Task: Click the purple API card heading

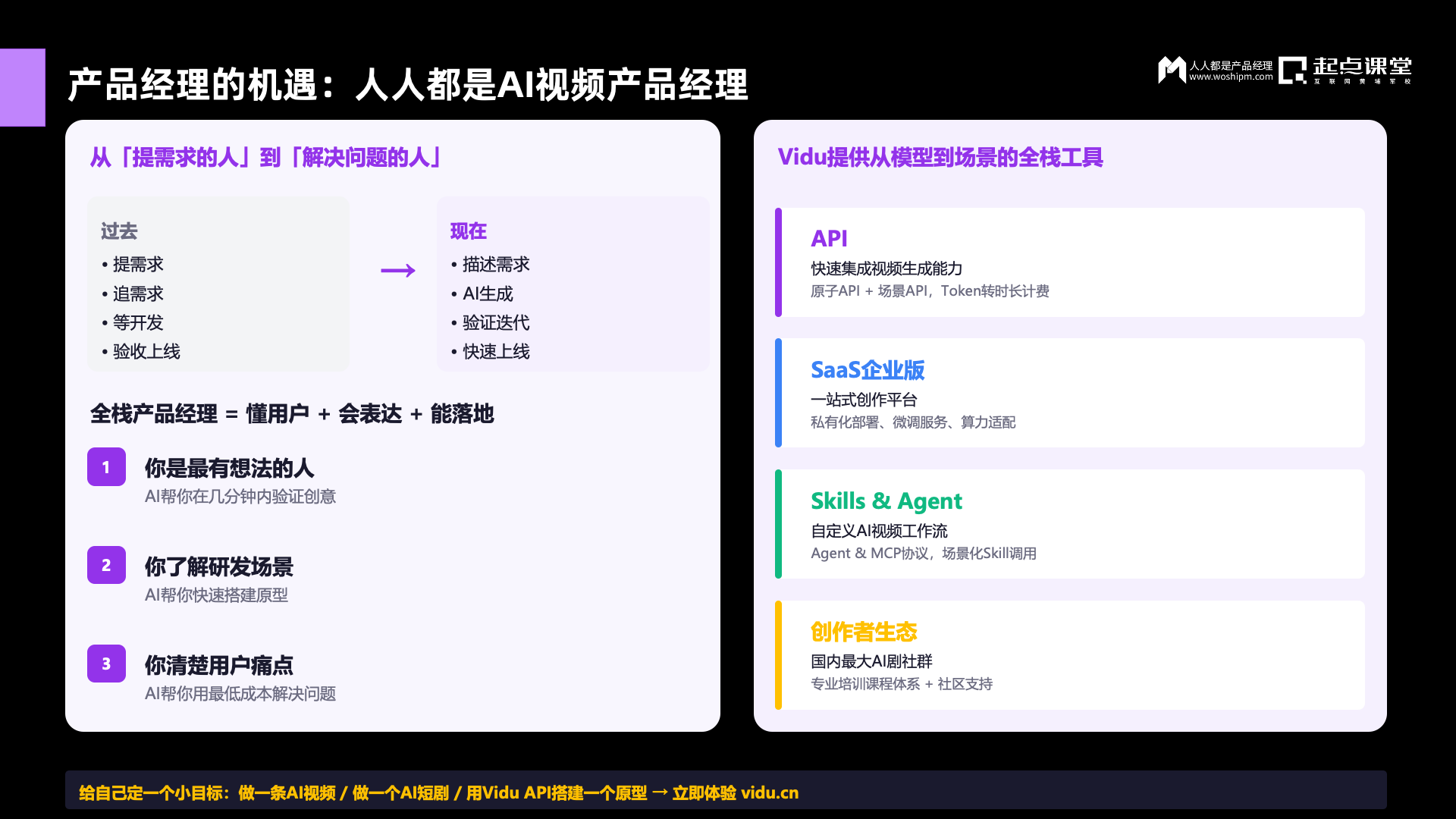Action: pyautogui.click(x=829, y=239)
